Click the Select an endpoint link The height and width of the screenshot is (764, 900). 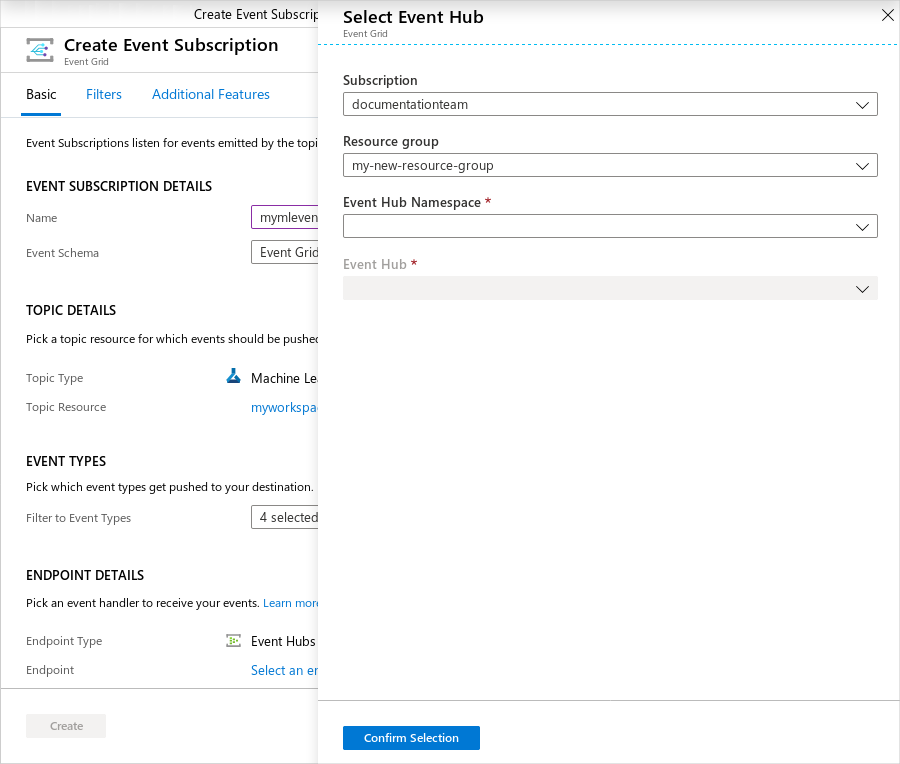(x=284, y=670)
